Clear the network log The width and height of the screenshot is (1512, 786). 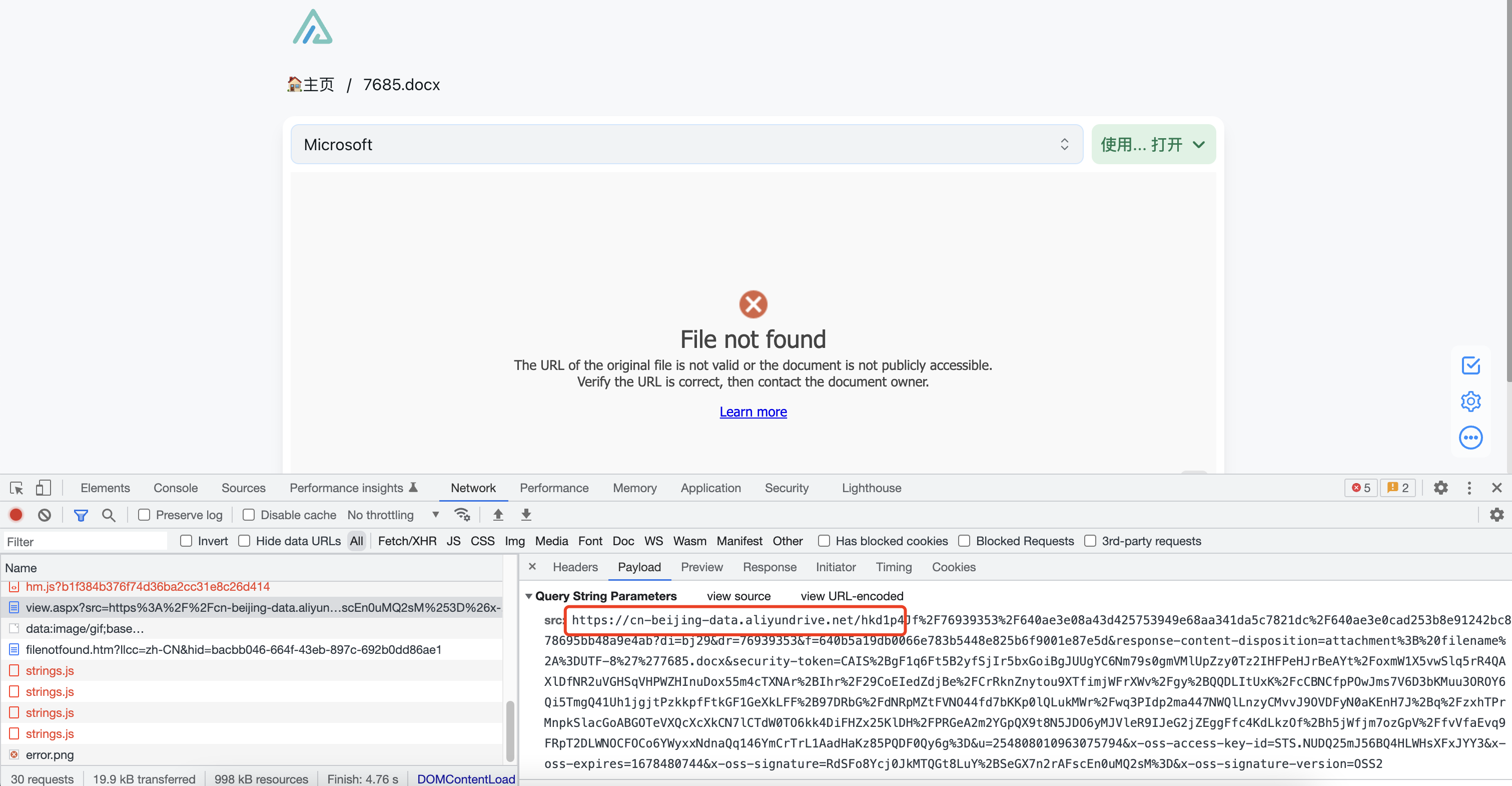[x=45, y=515]
